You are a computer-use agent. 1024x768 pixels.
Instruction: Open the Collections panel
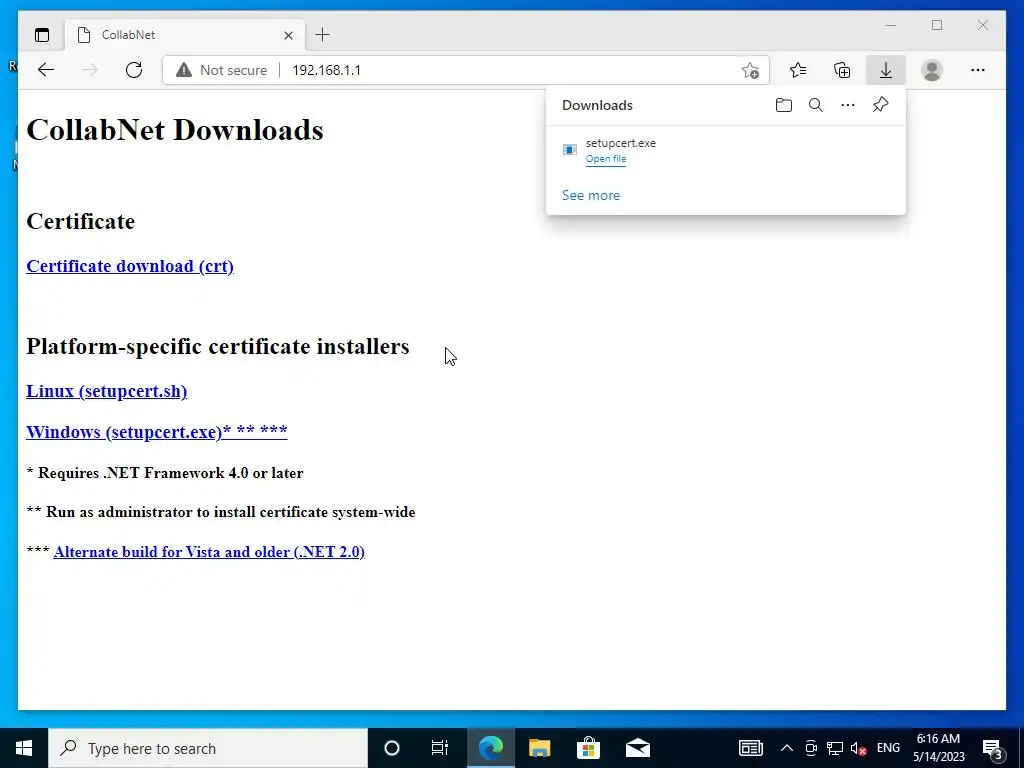click(x=842, y=70)
